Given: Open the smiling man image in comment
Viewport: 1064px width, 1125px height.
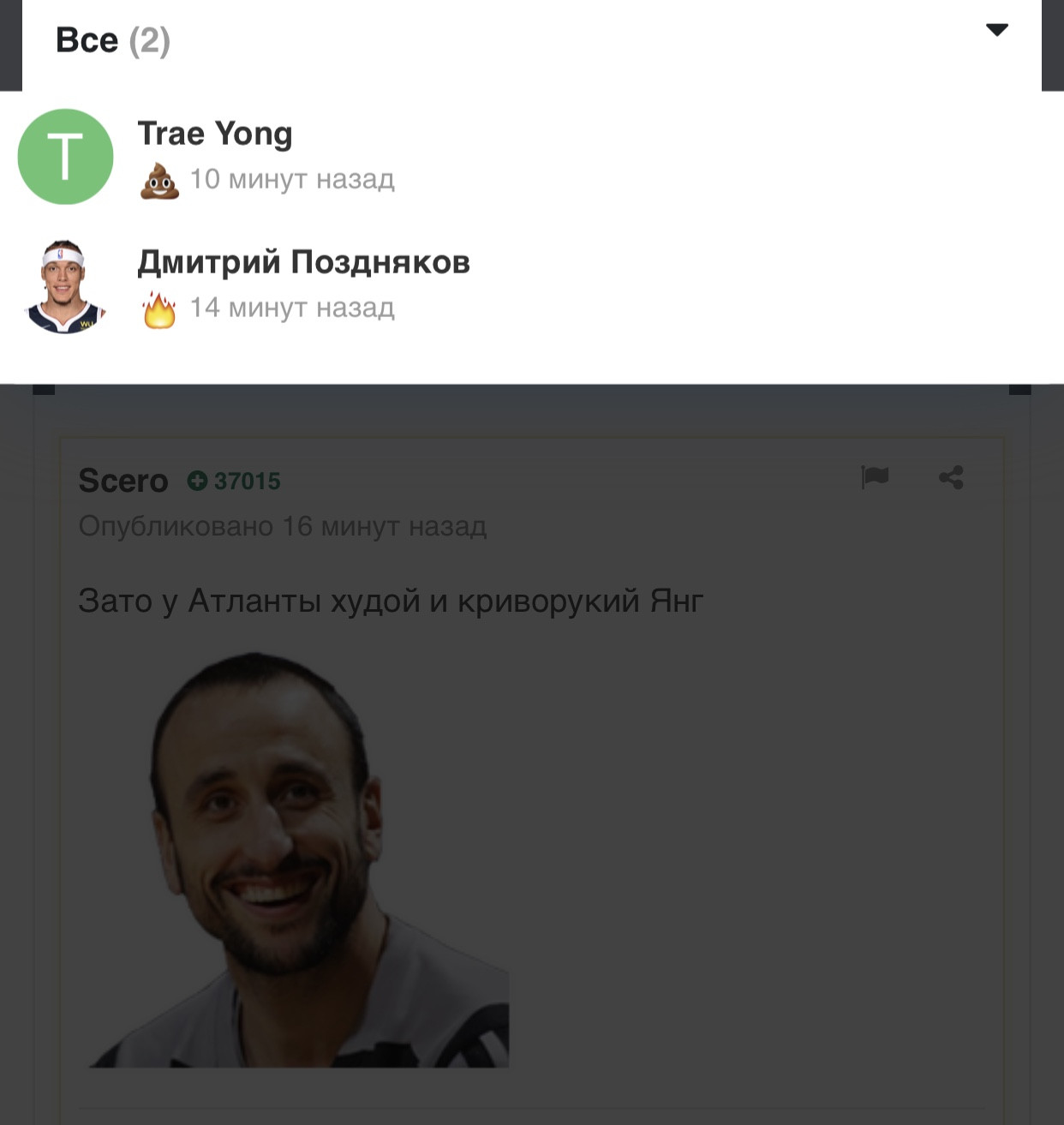Looking at the screenshot, I should coord(298,859).
